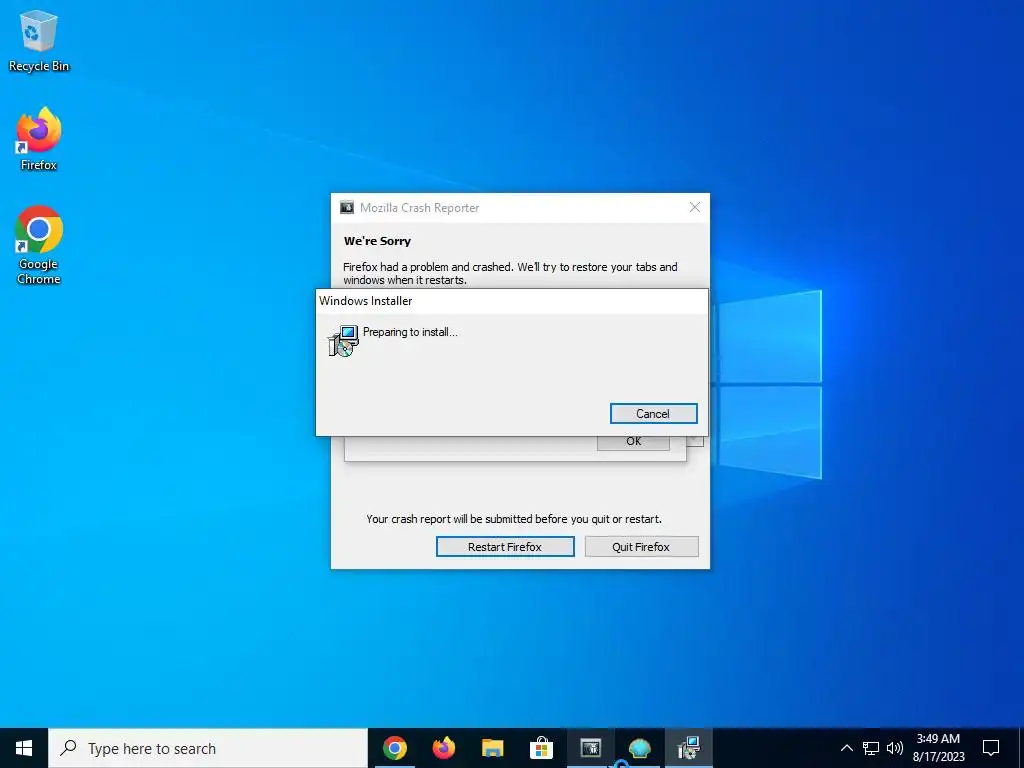Click the 'Preparing to install...' text
Screen dimensions: 1024x768
(410, 332)
